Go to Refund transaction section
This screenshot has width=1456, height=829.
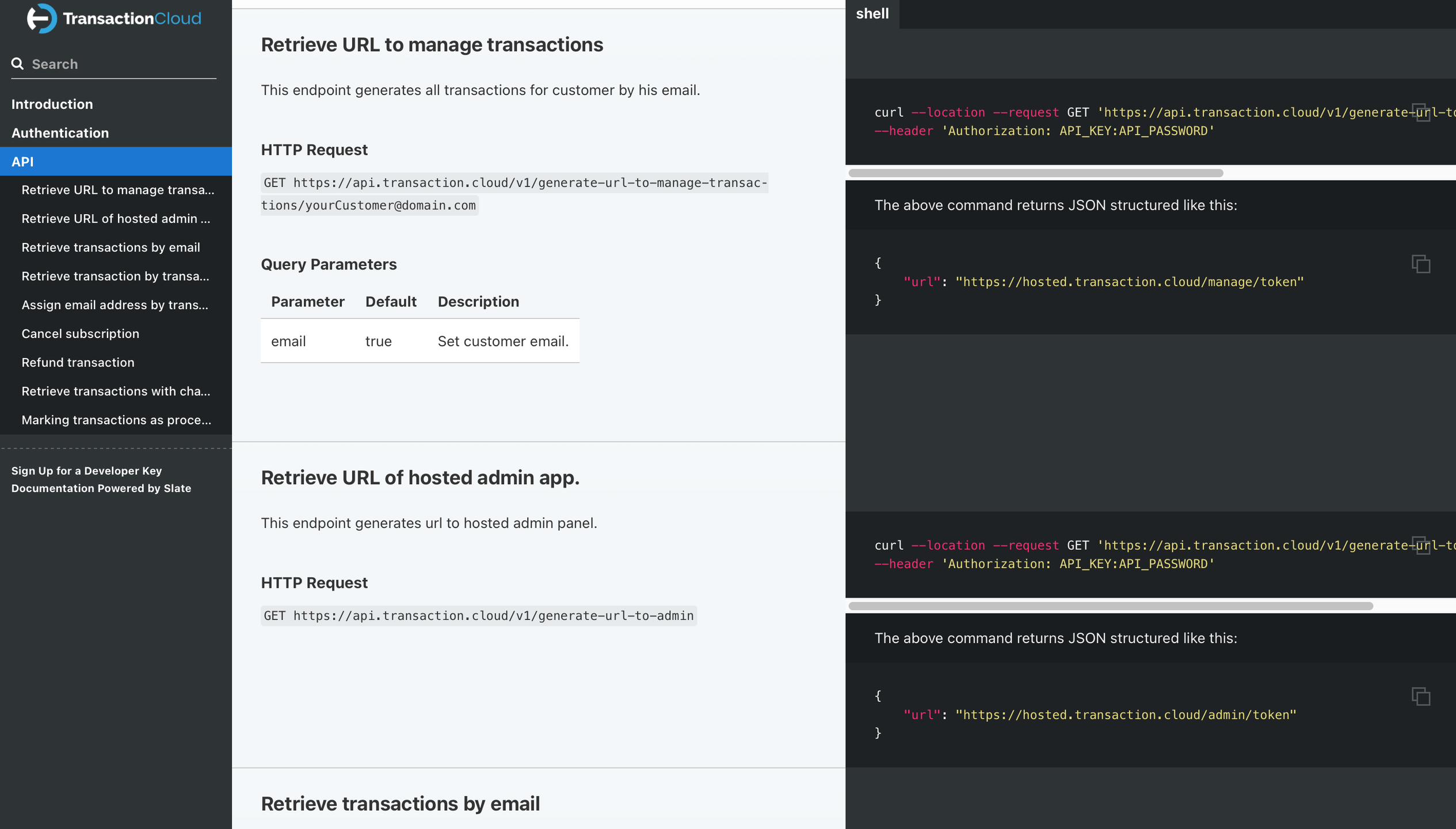pyautogui.click(x=78, y=363)
